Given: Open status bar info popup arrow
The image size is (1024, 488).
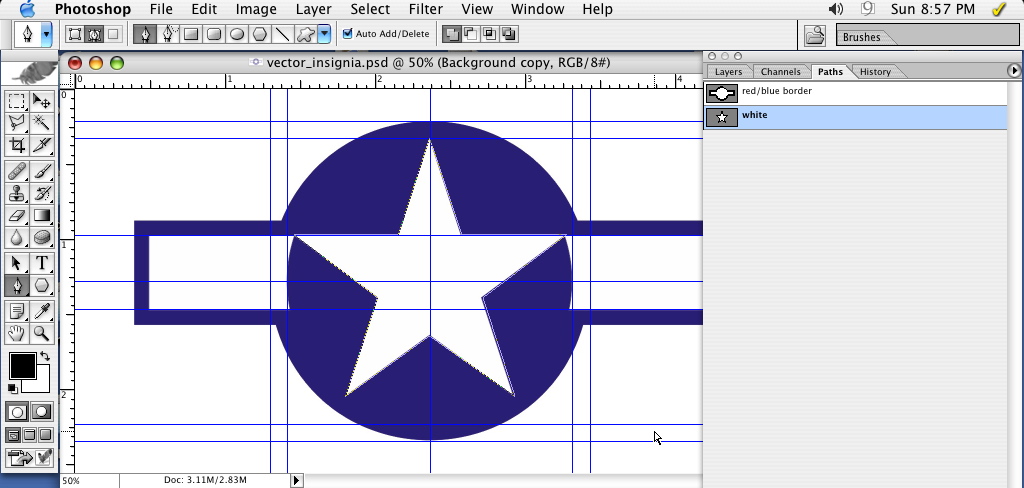Looking at the screenshot, I should [296, 481].
